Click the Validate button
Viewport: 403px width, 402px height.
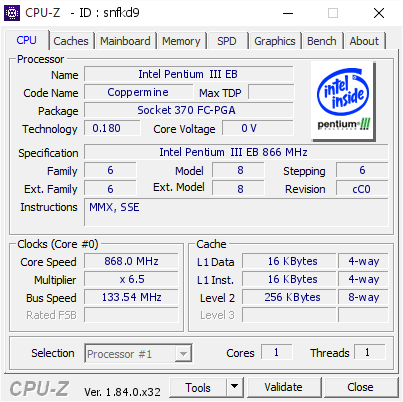click(x=284, y=387)
